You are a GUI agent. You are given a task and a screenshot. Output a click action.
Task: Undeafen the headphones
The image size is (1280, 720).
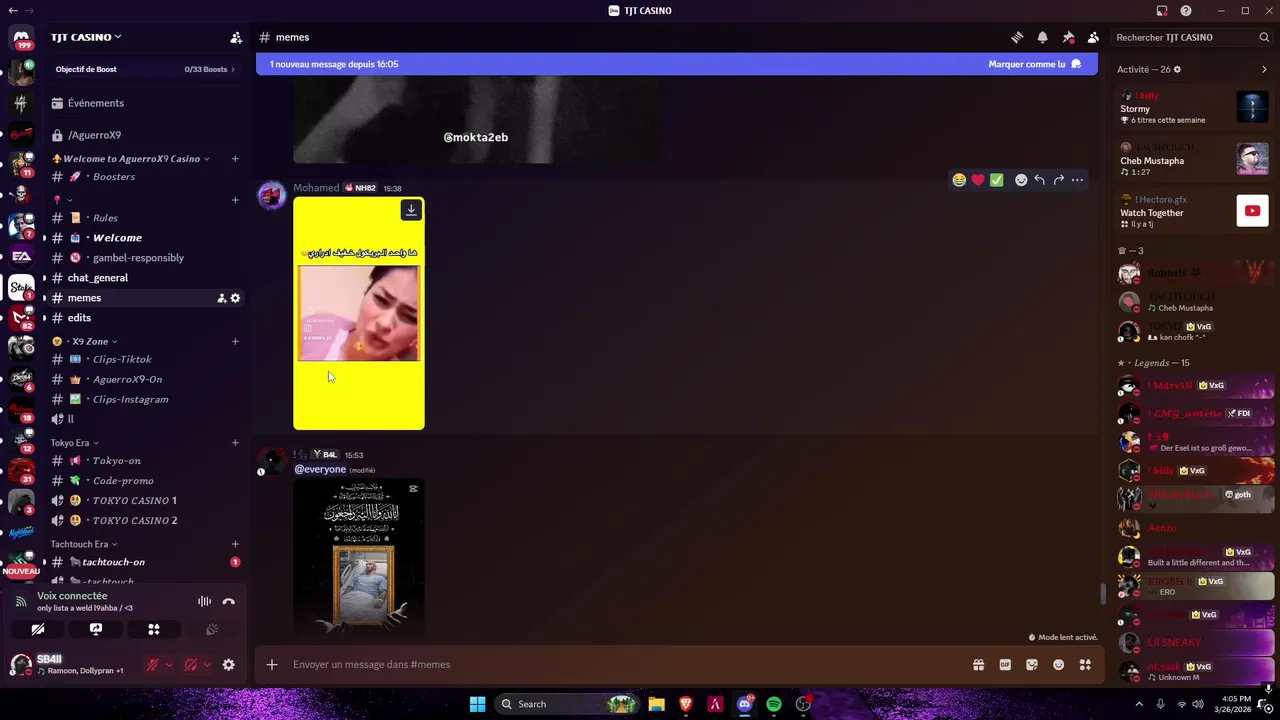[x=190, y=665]
